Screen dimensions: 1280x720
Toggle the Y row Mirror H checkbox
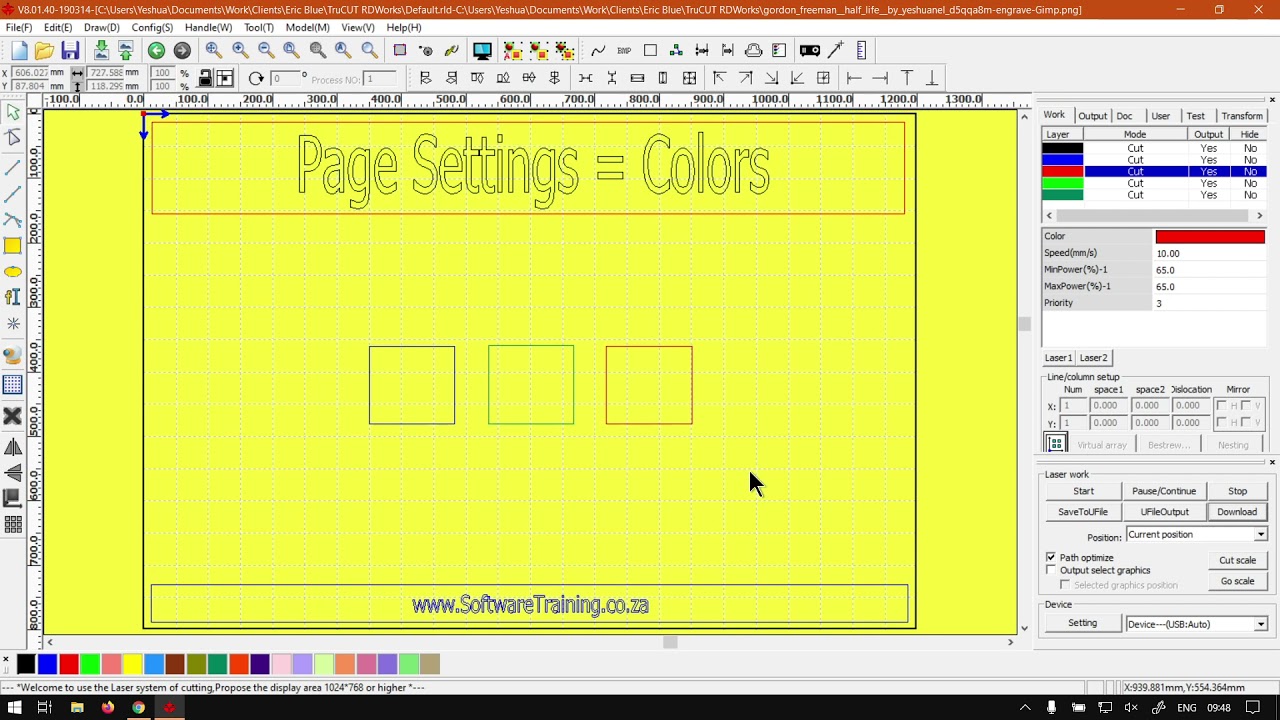[1221, 423]
